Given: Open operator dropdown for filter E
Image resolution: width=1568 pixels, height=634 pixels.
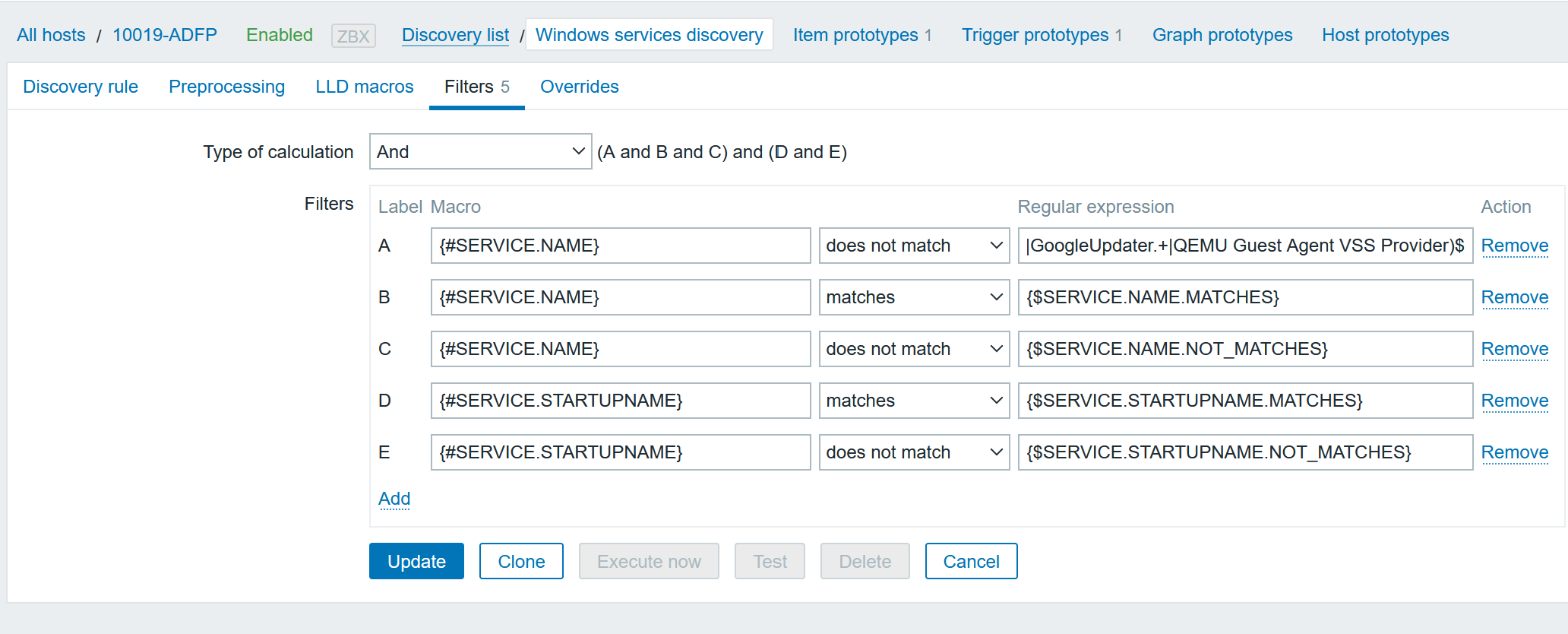Looking at the screenshot, I should click(914, 452).
